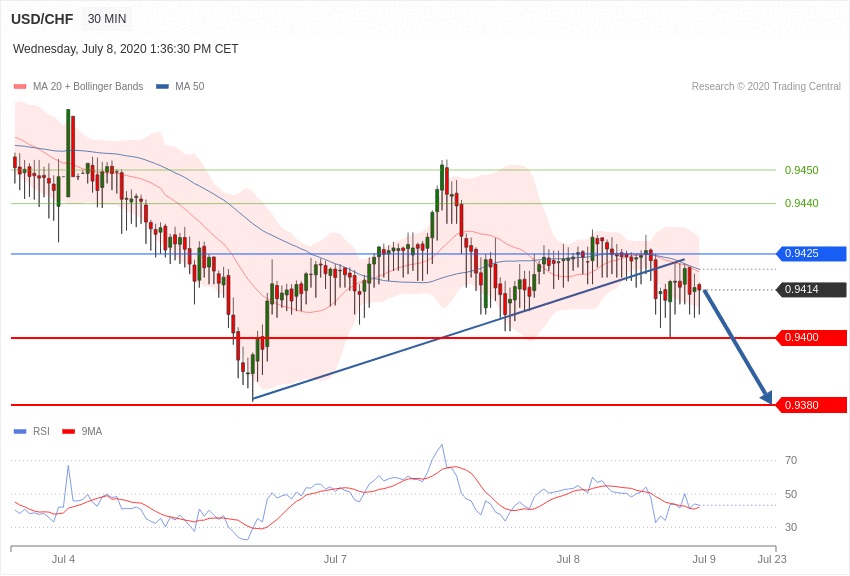Click the Jul 8 date axis label

click(568, 559)
